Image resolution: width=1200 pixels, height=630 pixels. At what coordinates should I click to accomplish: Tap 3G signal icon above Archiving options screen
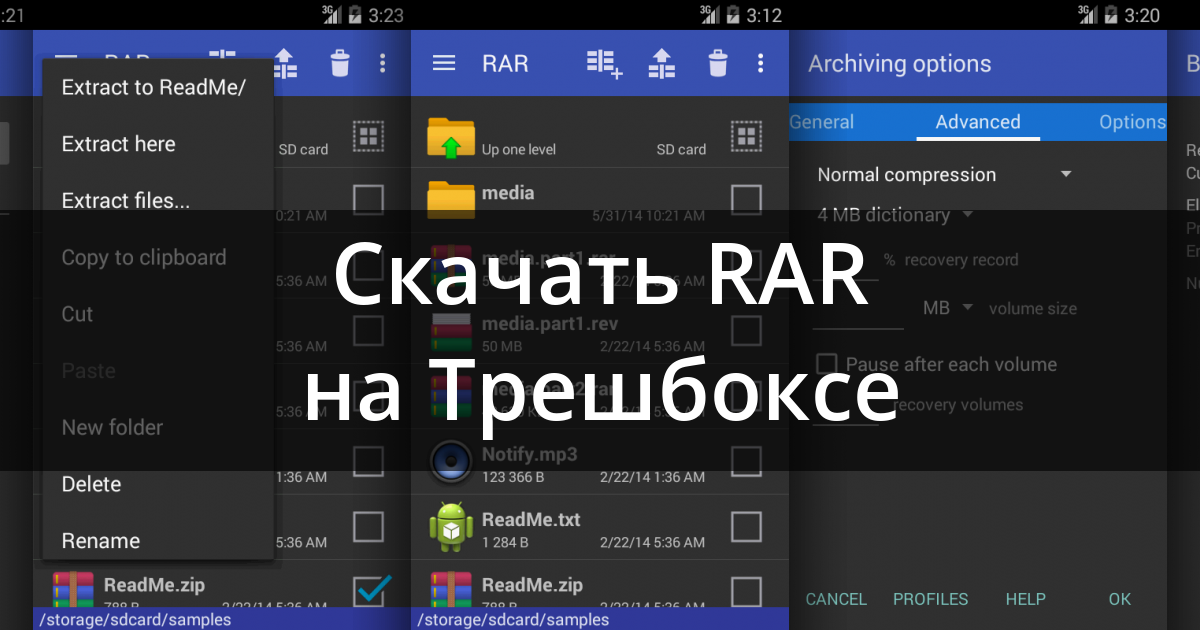1088,13
